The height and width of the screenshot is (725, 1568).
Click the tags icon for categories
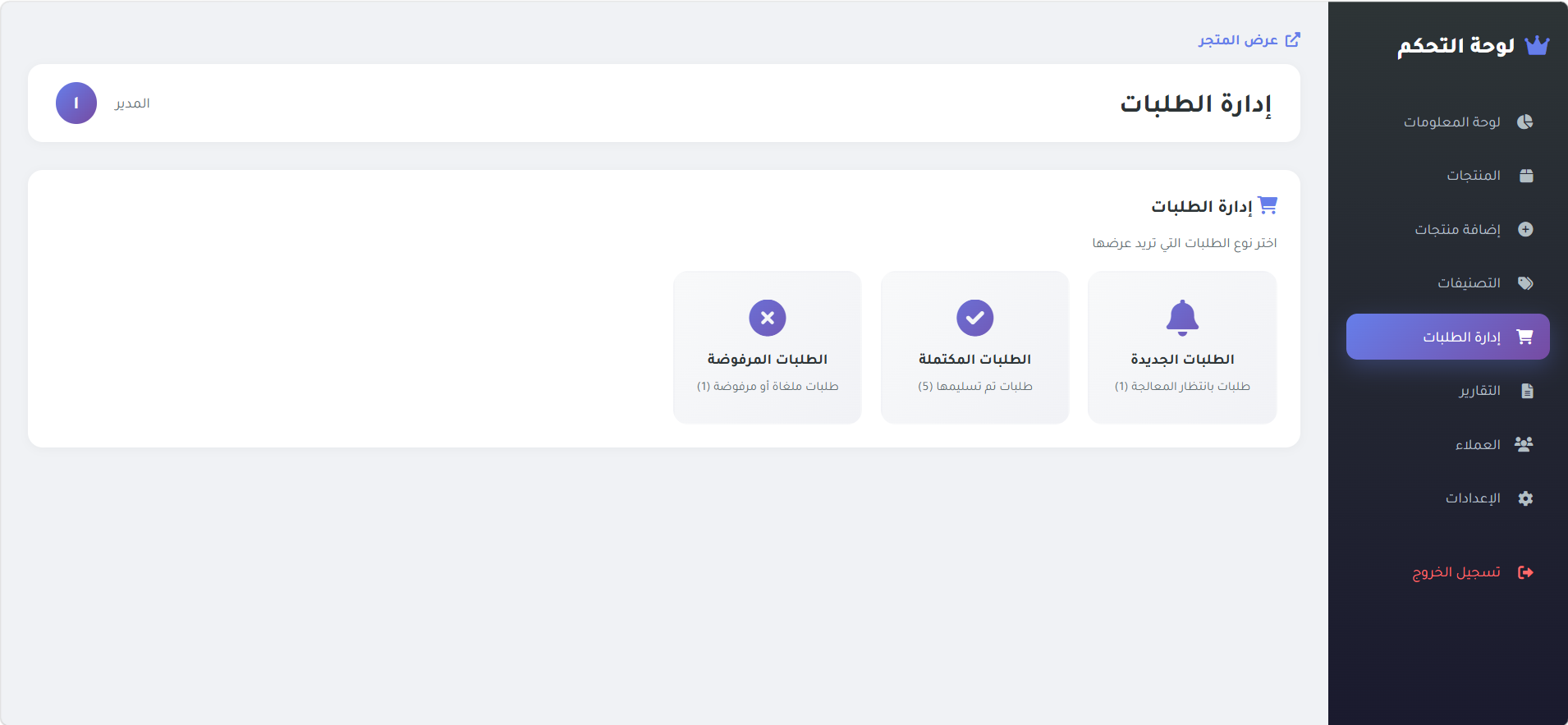[1525, 283]
